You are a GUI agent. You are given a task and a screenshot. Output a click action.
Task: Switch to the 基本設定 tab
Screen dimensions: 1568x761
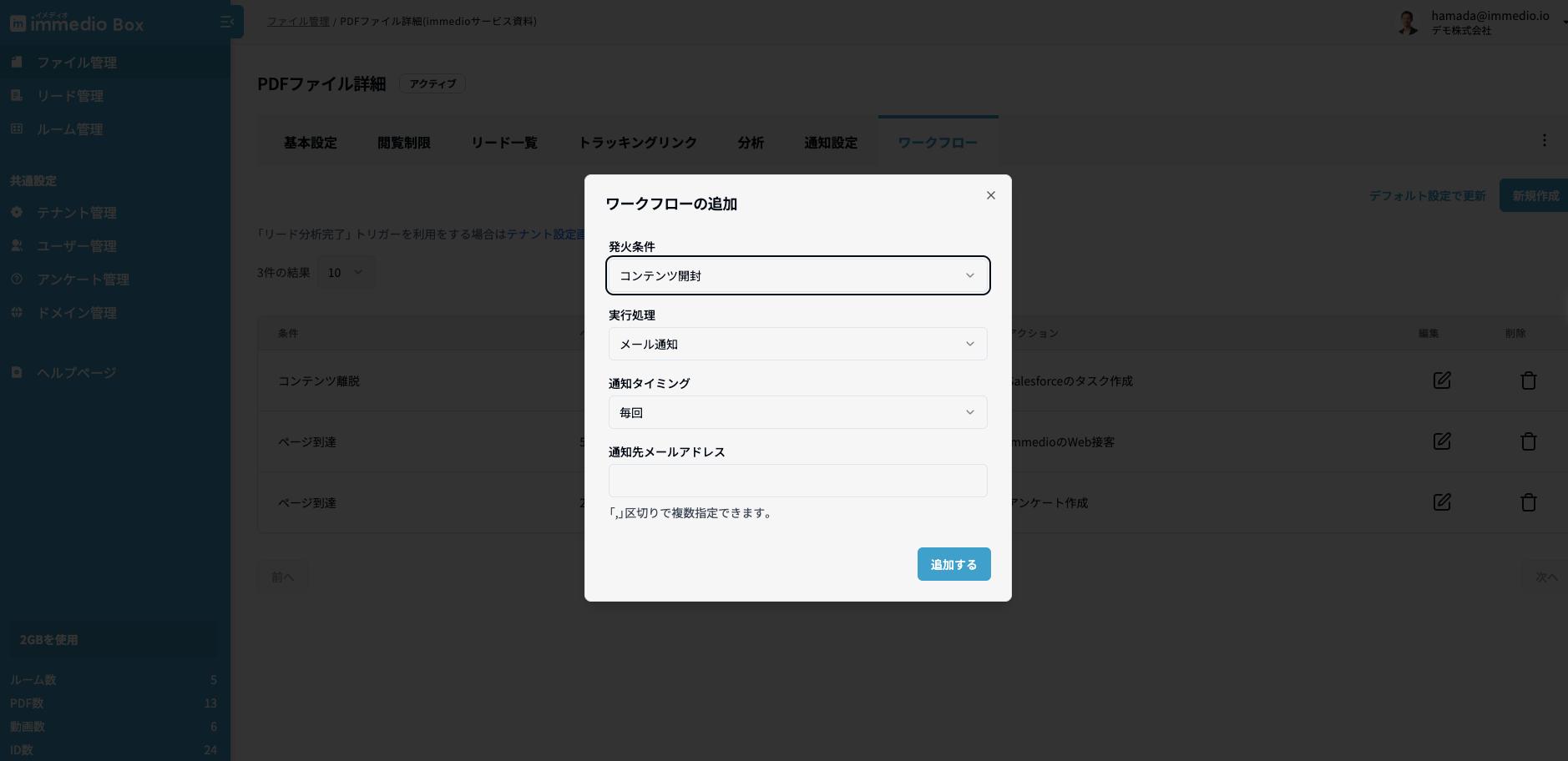tap(311, 143)
